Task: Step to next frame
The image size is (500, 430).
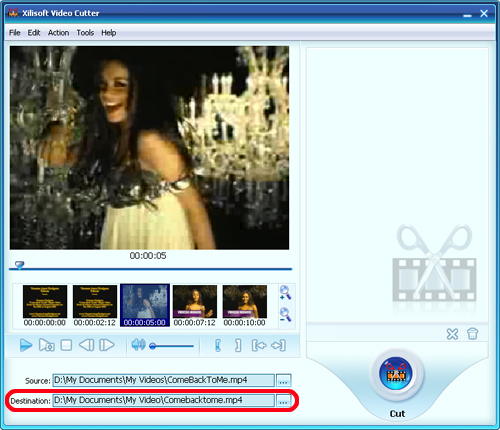Action: click(x=107, y=345)
